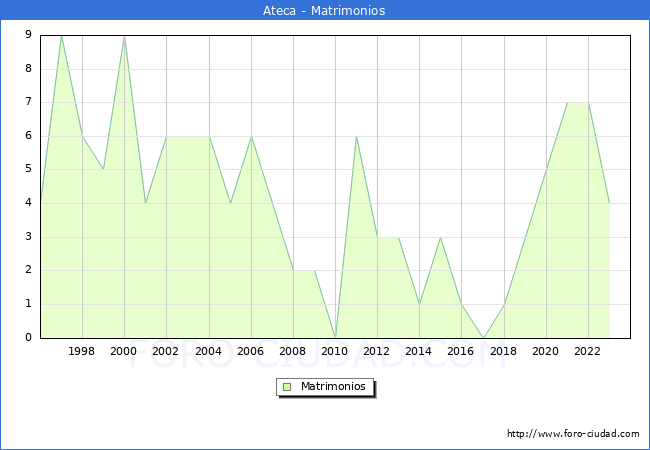Open the http://www.foro-ciudad.com link
This screenshot has width=650, height=450.
[x=573, y=433]
